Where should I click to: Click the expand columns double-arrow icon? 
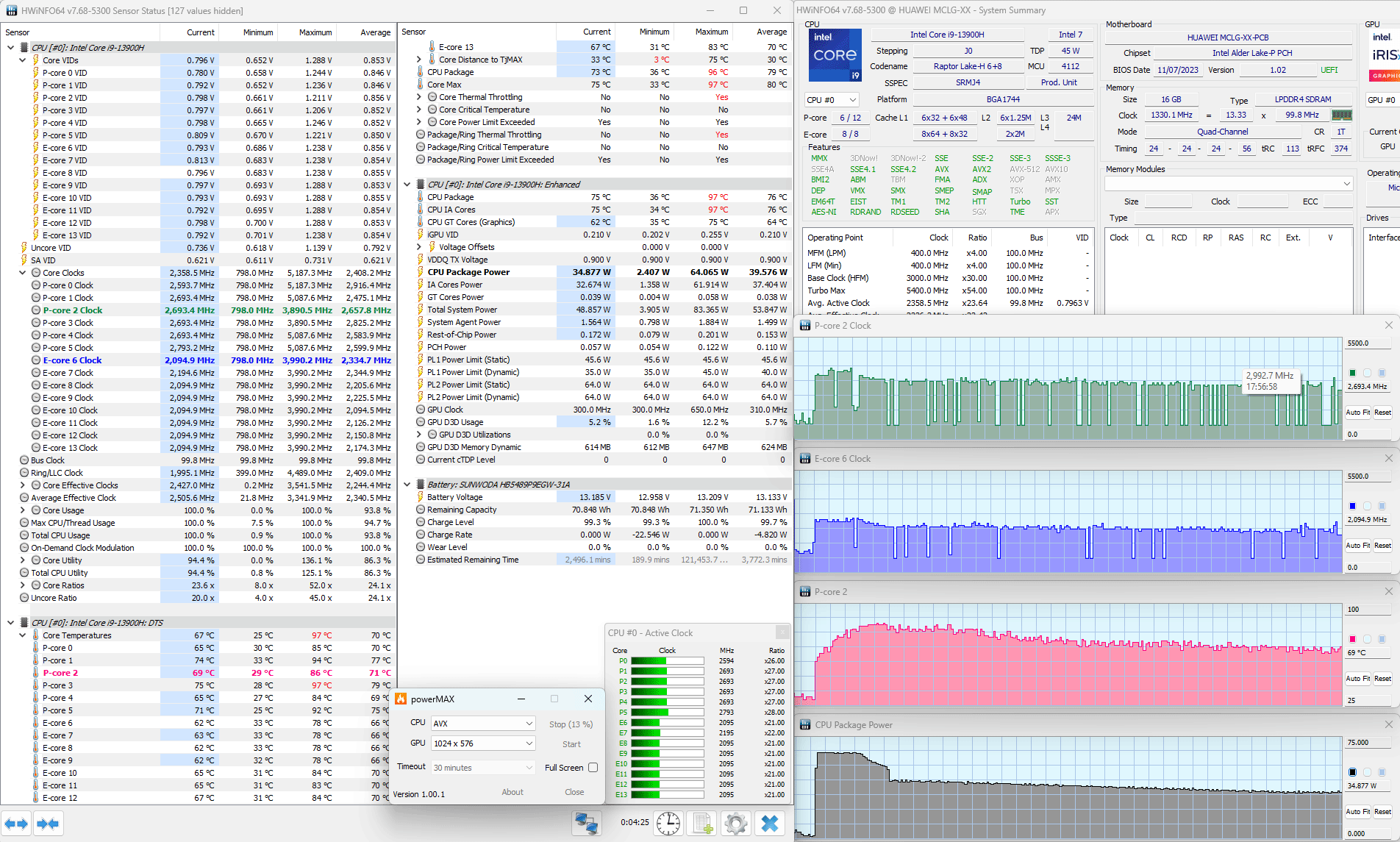(x=16, y=824)
